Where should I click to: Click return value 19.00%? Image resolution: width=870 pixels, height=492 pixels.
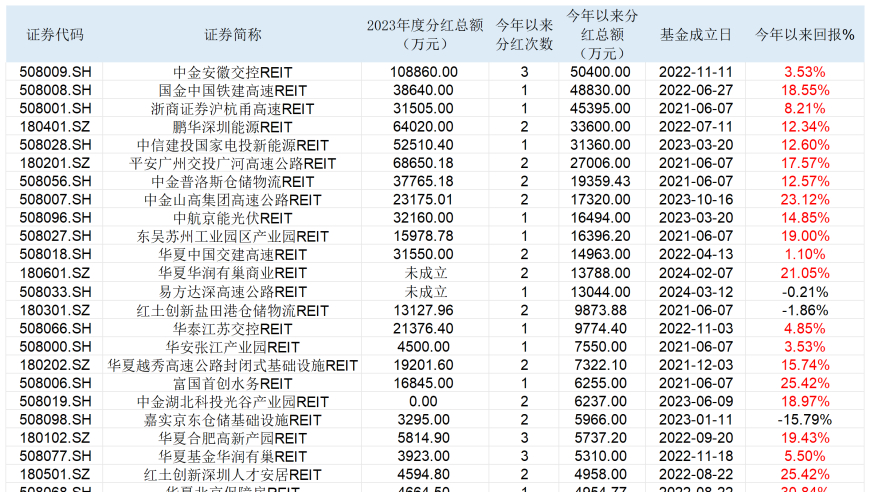(805, 237)
